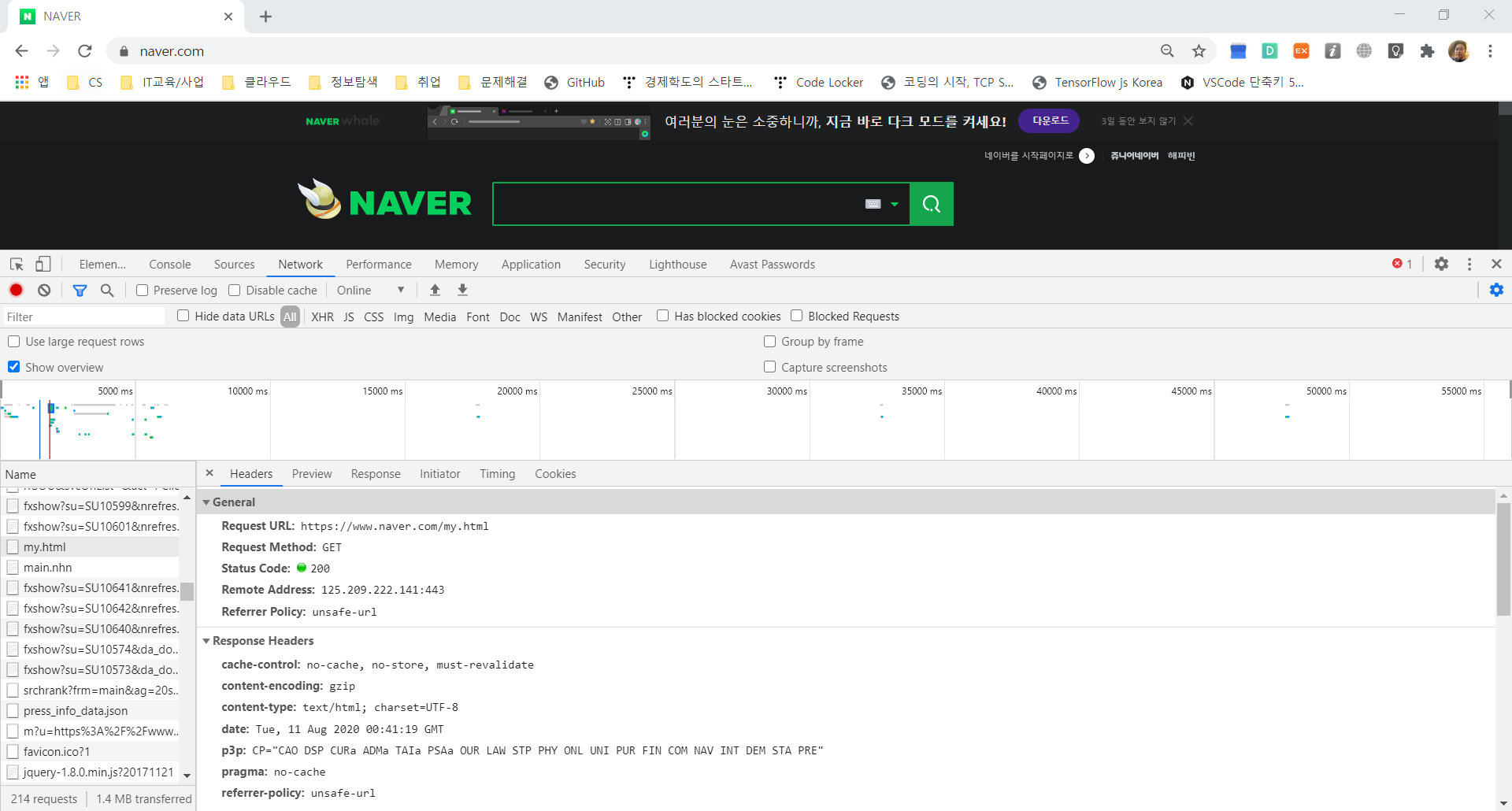Close the request details pane
This screenshot has width=1512, height=811.
pyautogui.click(x=209, y=473)
